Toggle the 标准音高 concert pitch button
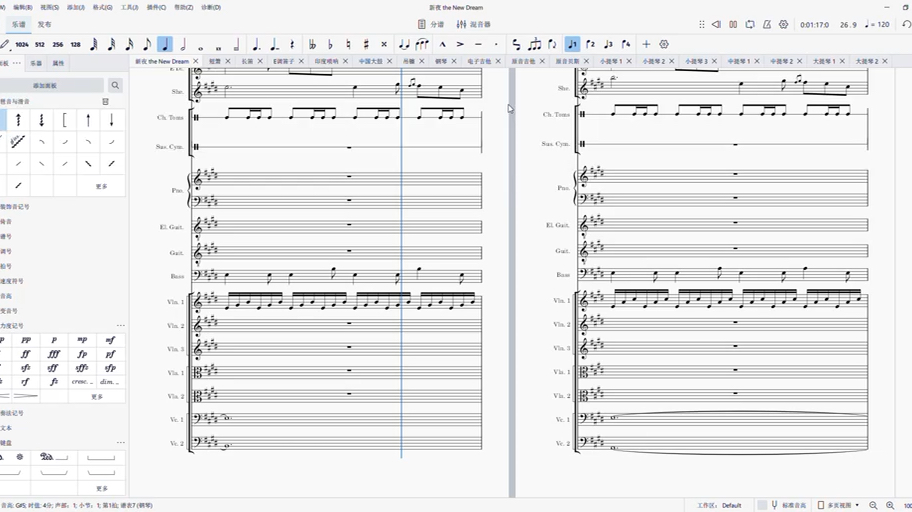 [788, 505]
